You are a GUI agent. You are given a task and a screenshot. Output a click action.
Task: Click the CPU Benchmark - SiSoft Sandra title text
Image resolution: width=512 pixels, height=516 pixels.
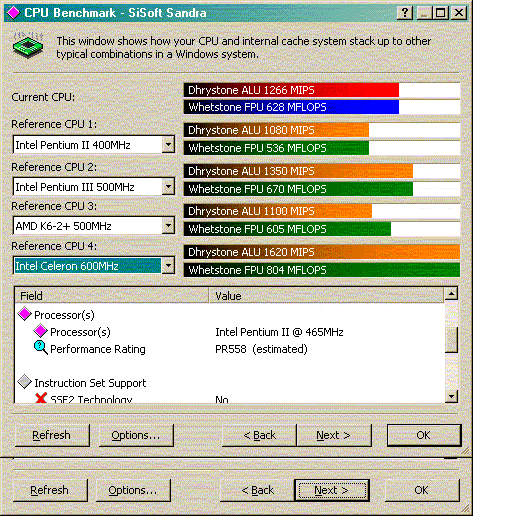click(115, 13)
